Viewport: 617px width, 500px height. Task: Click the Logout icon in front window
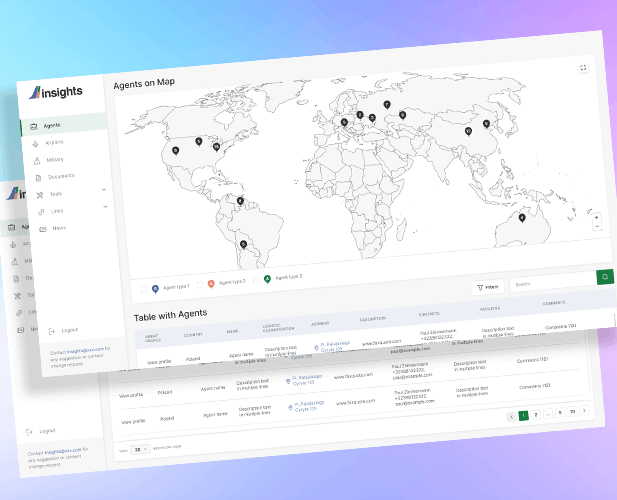[x=52, y=331]
